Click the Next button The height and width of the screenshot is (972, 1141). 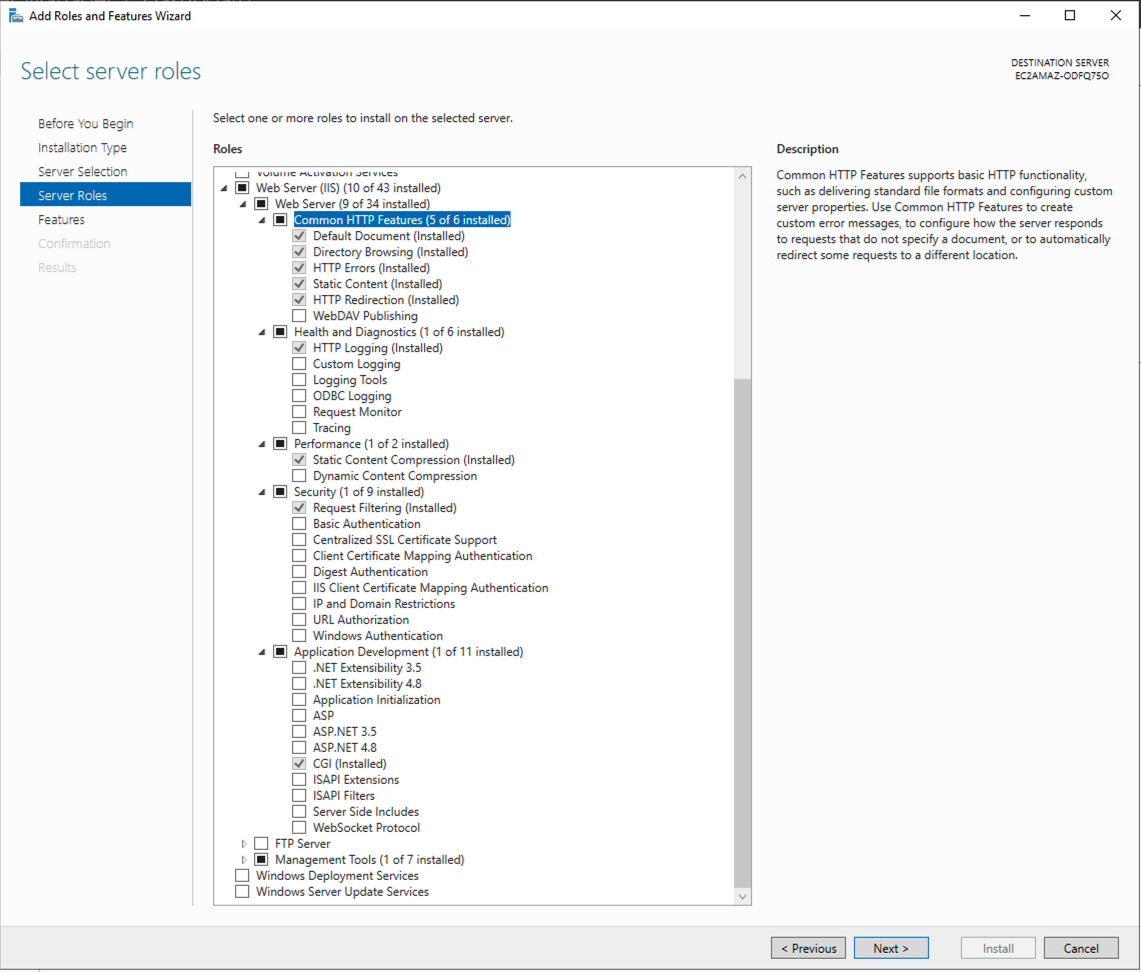pos(890,948)
